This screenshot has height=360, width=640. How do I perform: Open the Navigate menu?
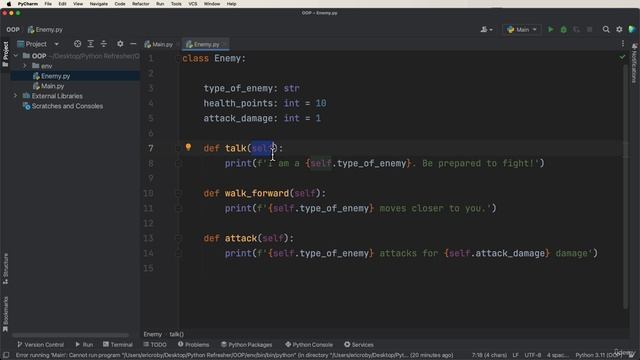click(98, 4)
